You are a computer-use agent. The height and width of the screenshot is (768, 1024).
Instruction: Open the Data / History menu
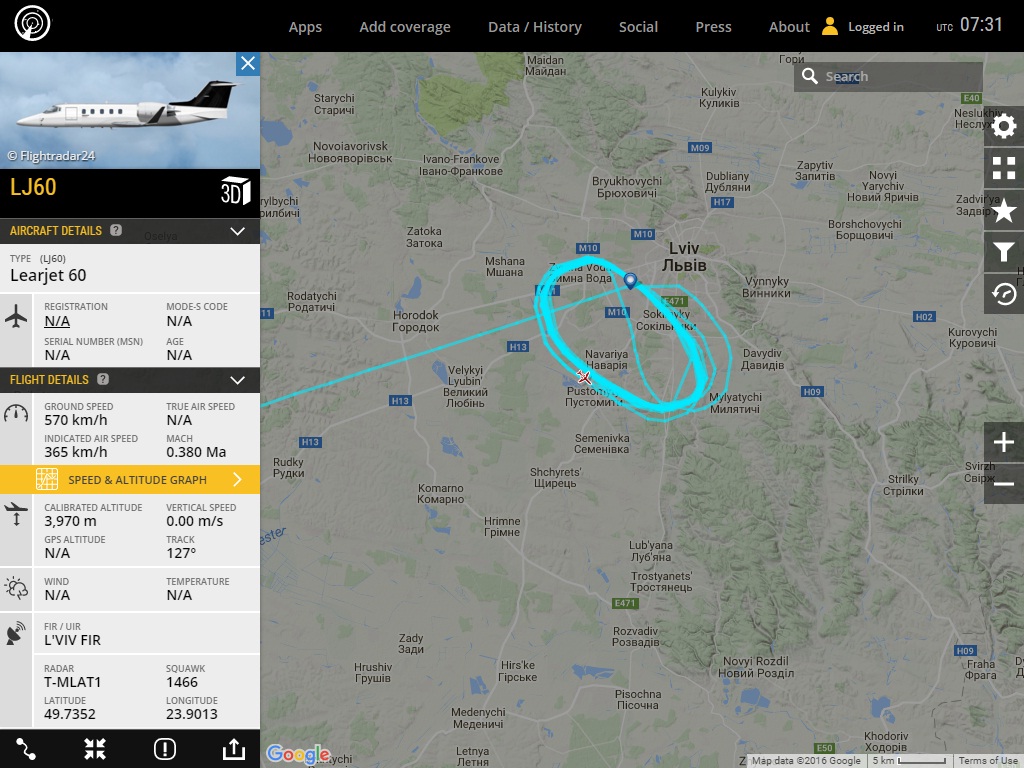(535, 27)
